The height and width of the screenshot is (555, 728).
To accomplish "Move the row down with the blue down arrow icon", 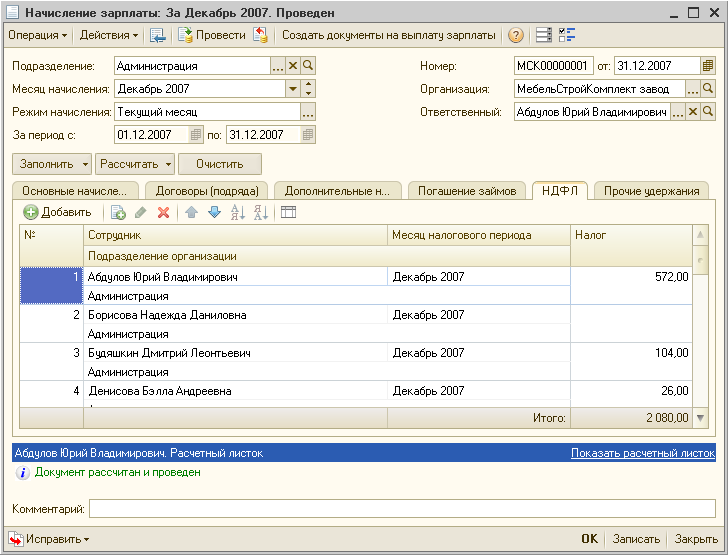I will pyautogui.click(x=214, y=213).
